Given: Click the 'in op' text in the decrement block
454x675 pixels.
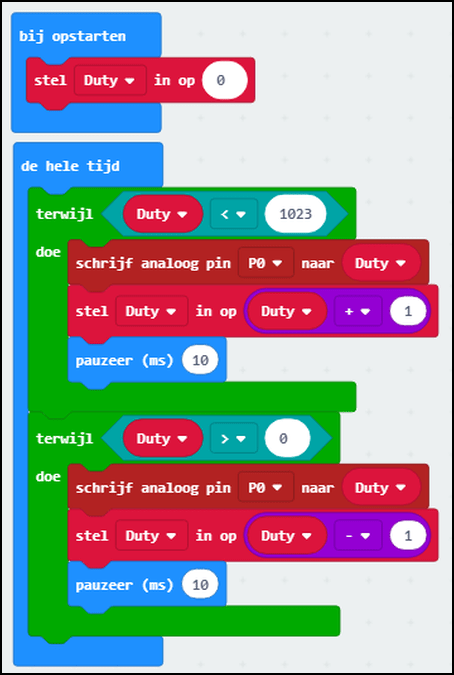Looking at the screenshot, I should [x=216, y=536].
